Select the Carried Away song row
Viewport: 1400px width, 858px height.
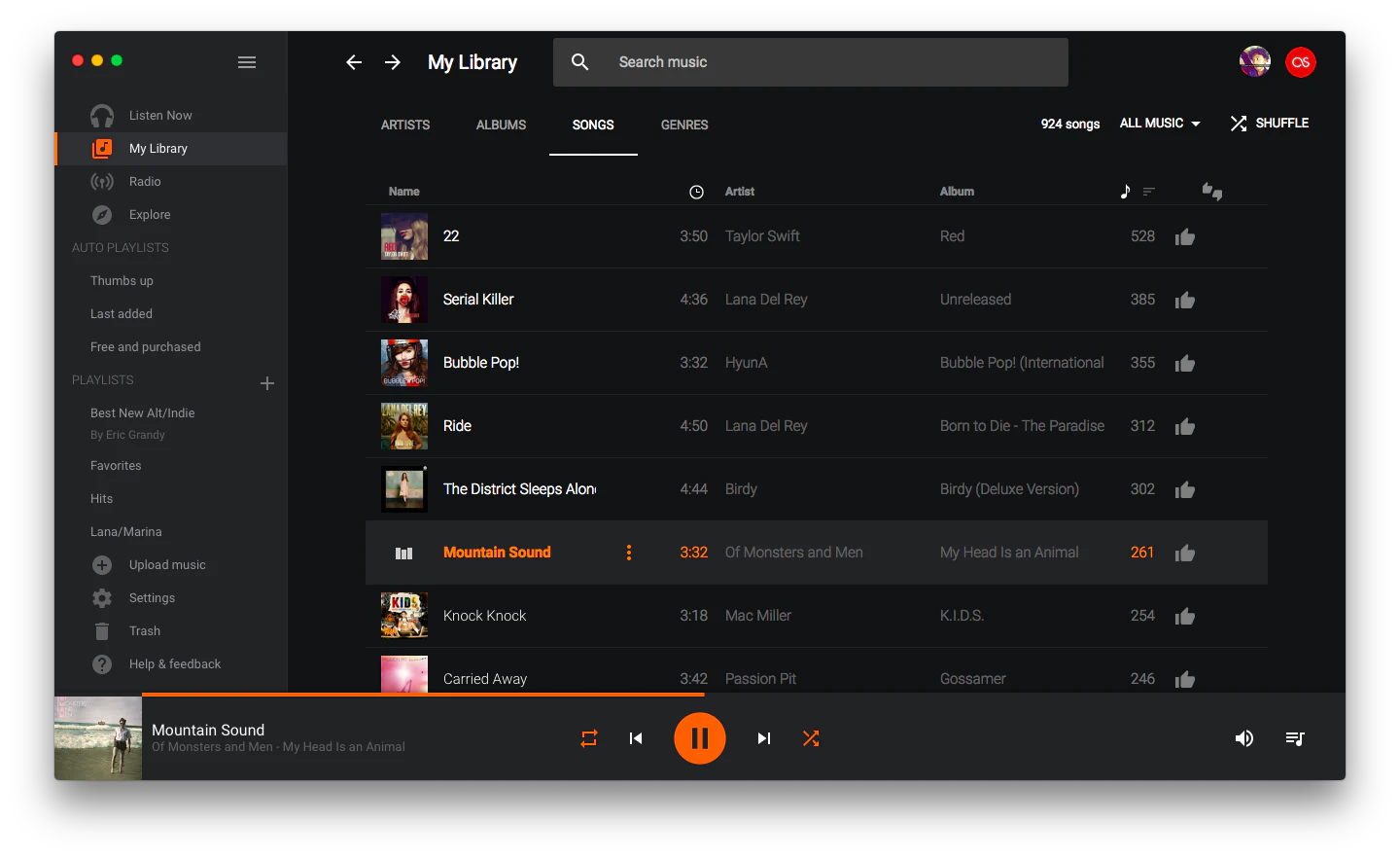pos(817,670)
